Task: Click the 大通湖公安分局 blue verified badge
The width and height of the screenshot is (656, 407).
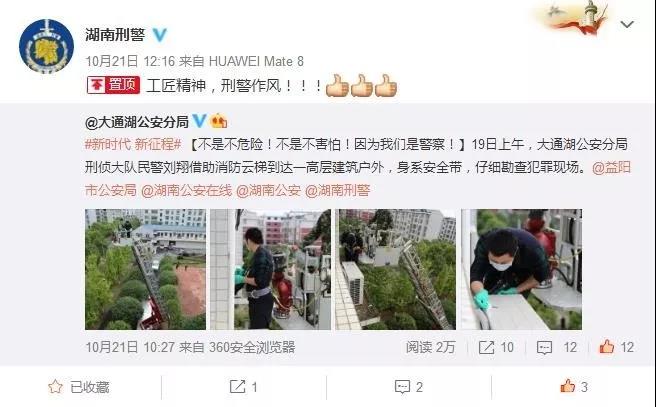Action: pos(199,121)
